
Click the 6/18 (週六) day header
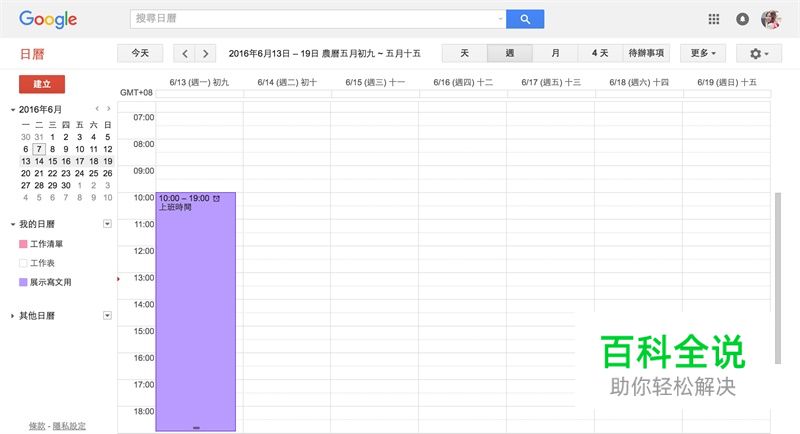(639, 82)
